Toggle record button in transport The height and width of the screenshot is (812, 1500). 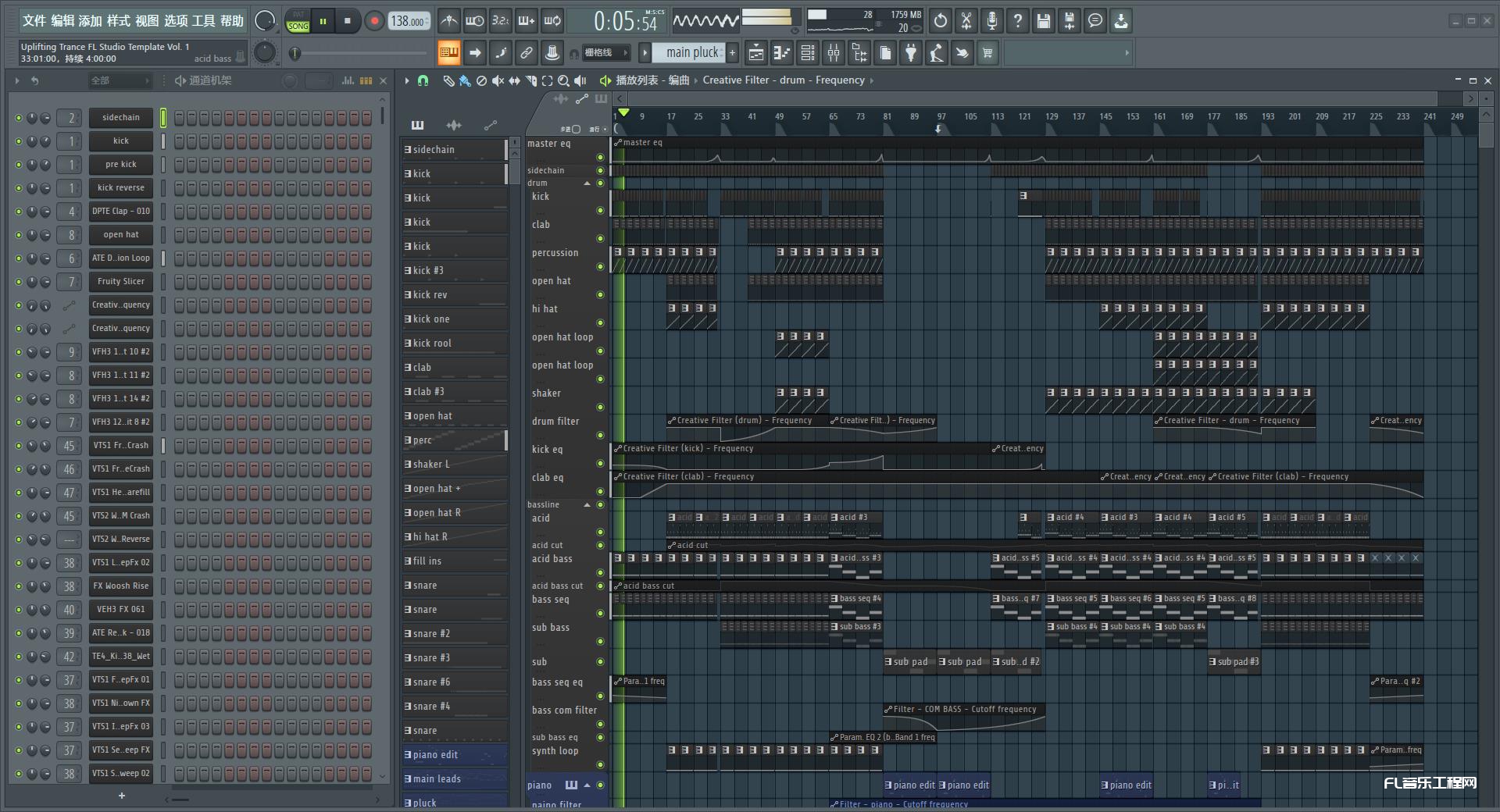click(x=374, y=21)
